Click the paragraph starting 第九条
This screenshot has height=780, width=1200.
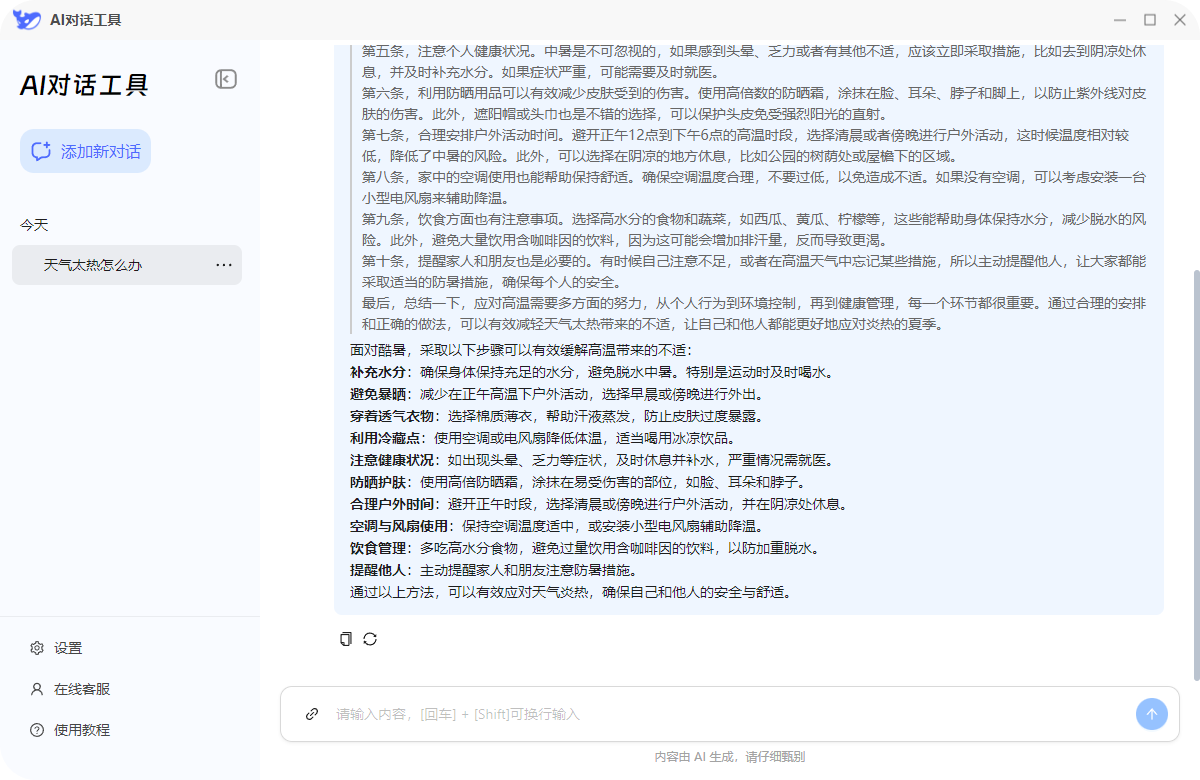(x=754, y=230)
